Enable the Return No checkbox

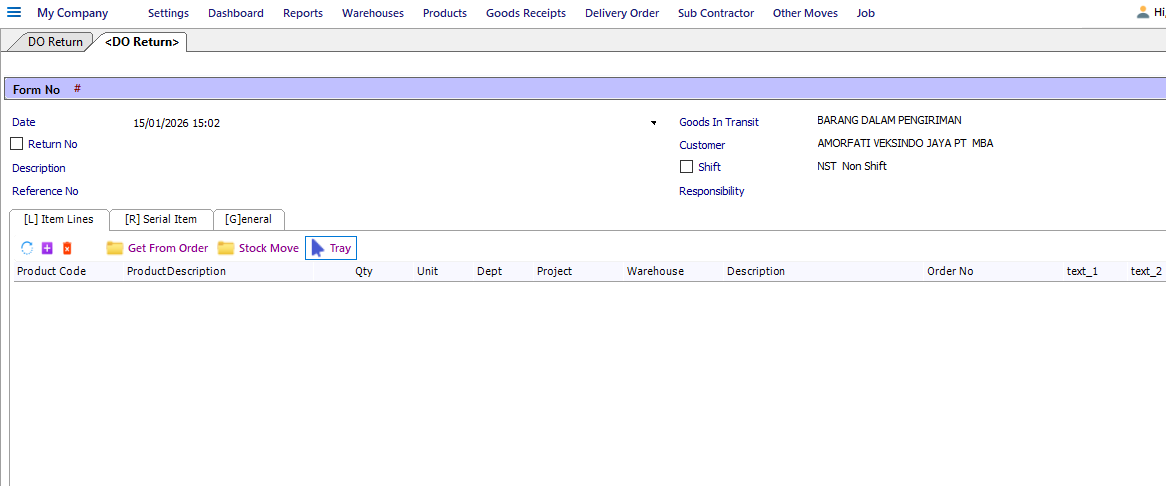coord(16,143)
